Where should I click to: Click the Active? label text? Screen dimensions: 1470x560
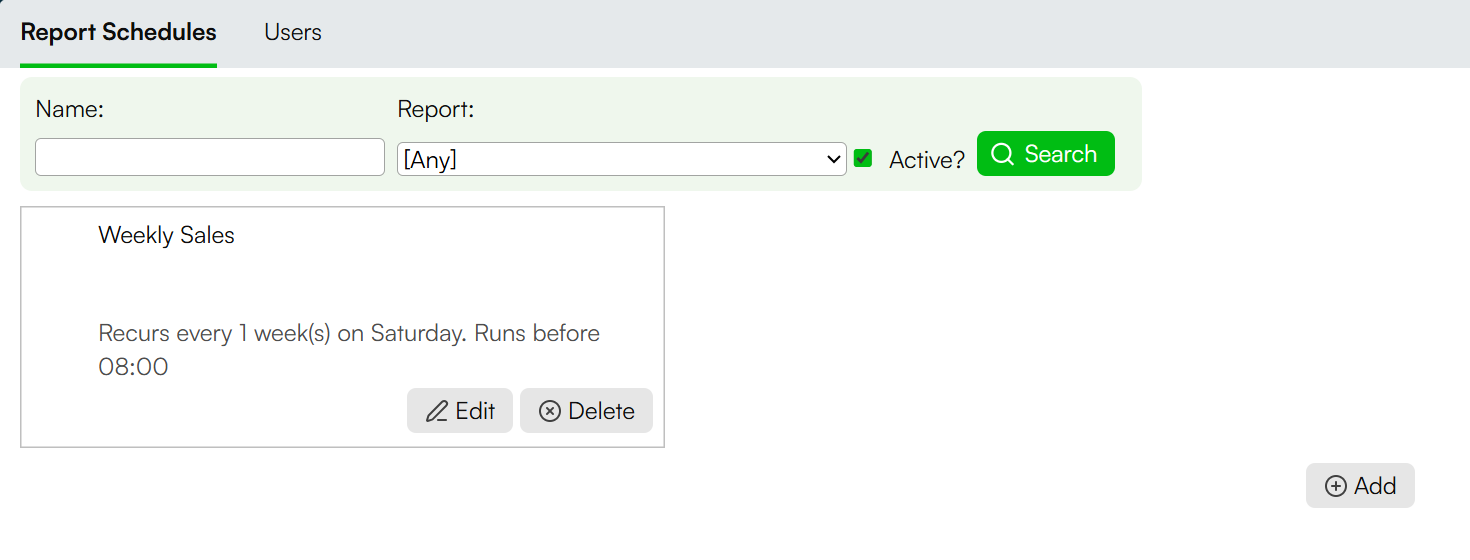927,160
